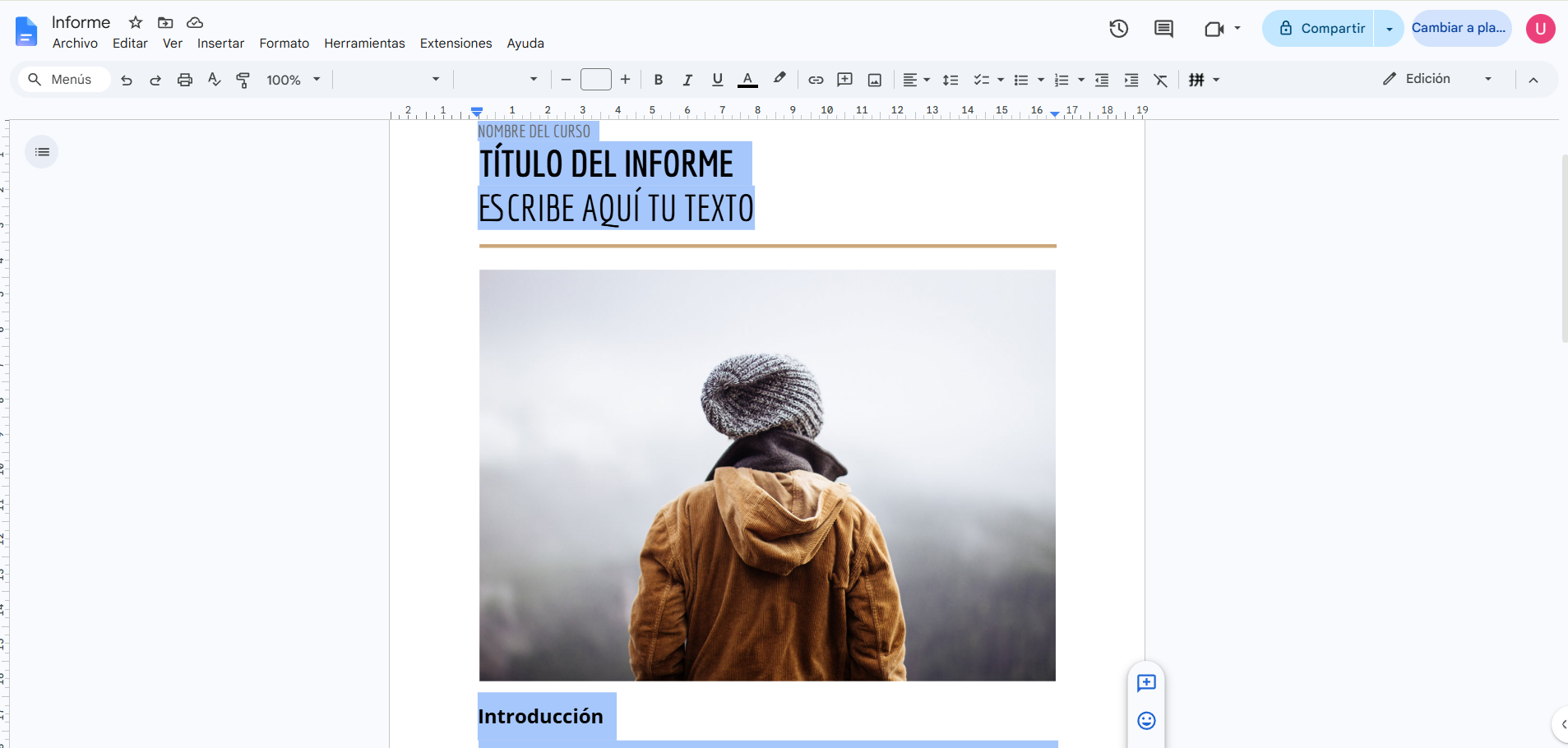The height and width of the screenshot is (748, 1568).
Task: Activate paint format tool
Action: coord(243,80)
